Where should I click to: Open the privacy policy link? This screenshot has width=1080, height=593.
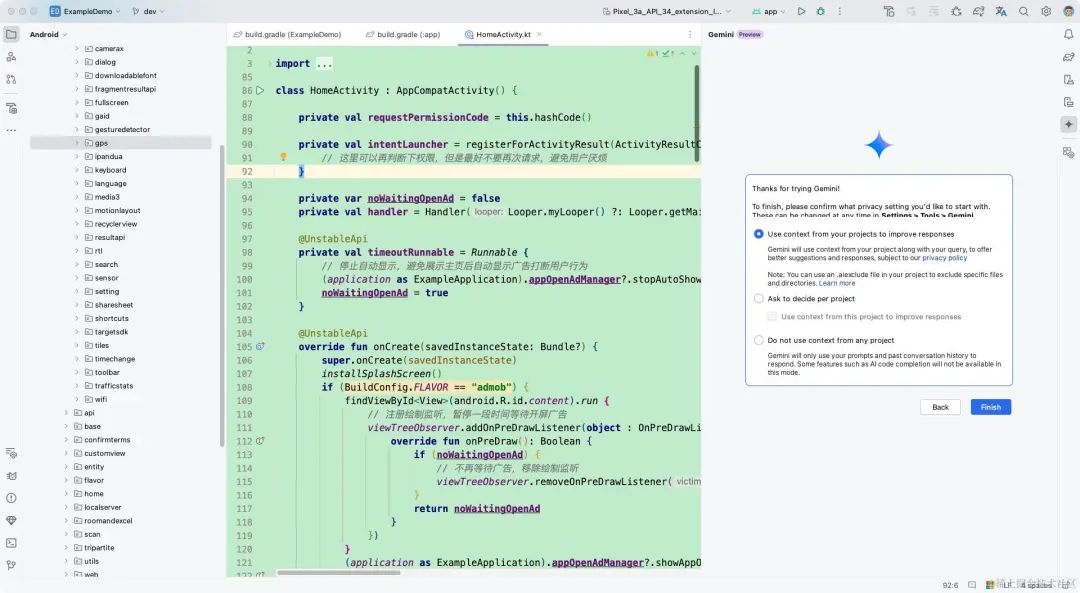pyautogui.click(x=944, y=258)
